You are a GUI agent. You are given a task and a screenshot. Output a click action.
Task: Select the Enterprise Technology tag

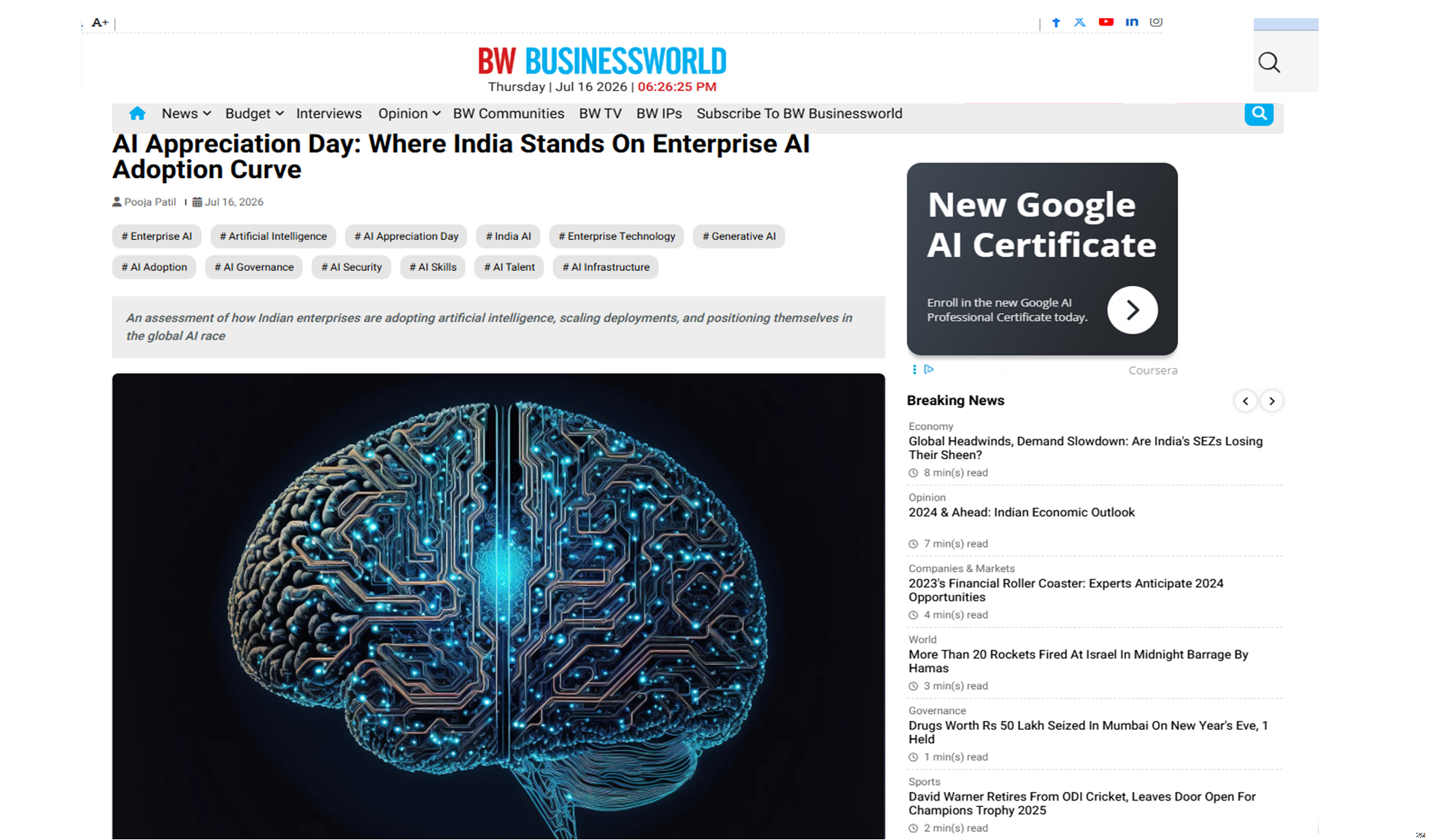click(x=617, y=236)
